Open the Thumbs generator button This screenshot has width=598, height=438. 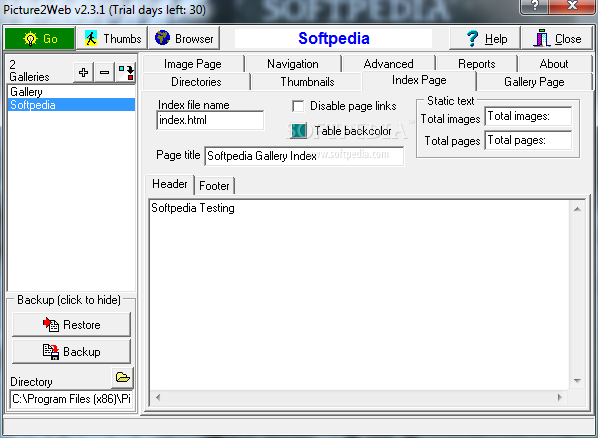[x=112, y=39]
